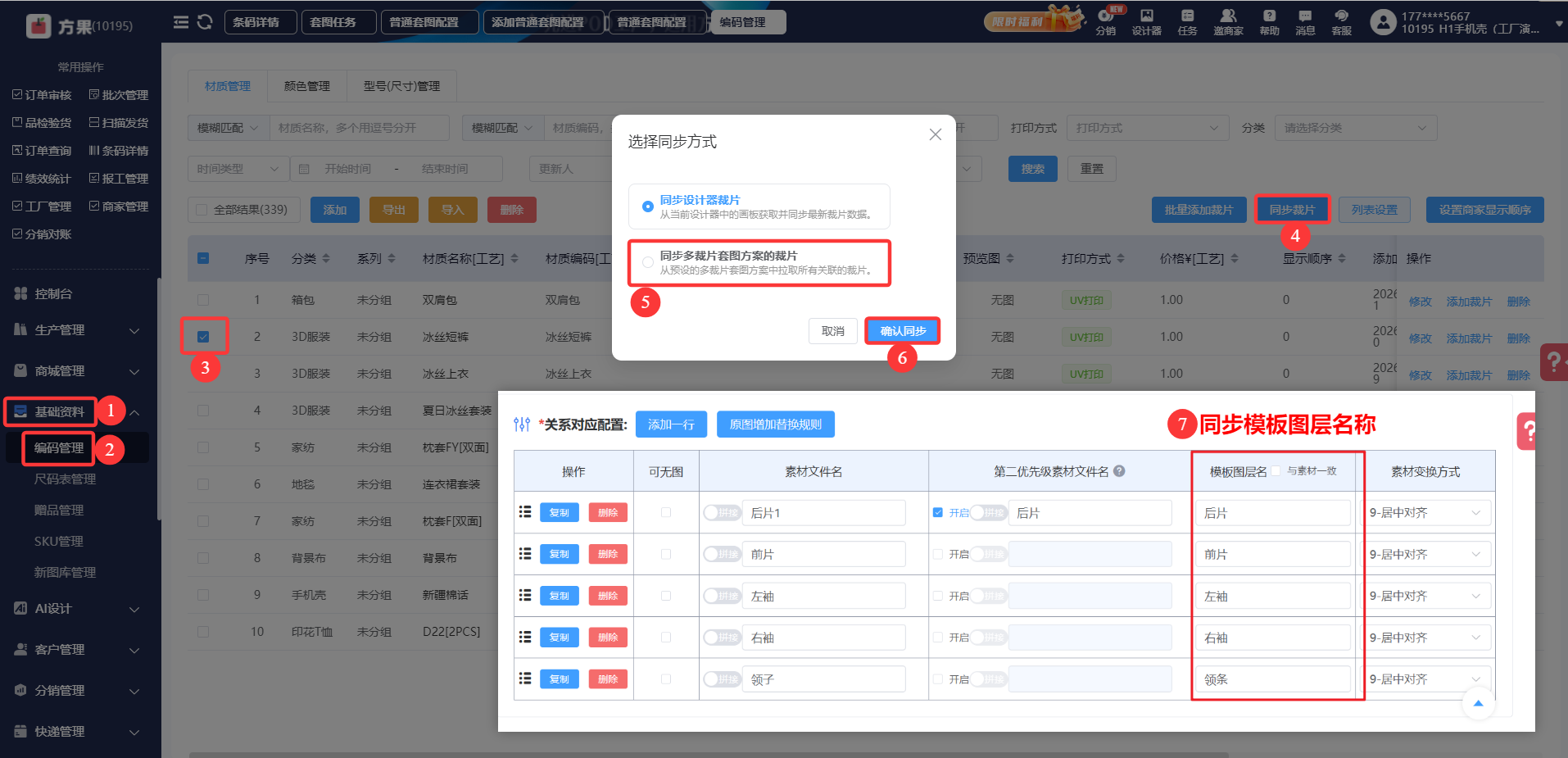
Task: Switch to 型号(尺寸)管理 tab
Action: coord(401,86)
